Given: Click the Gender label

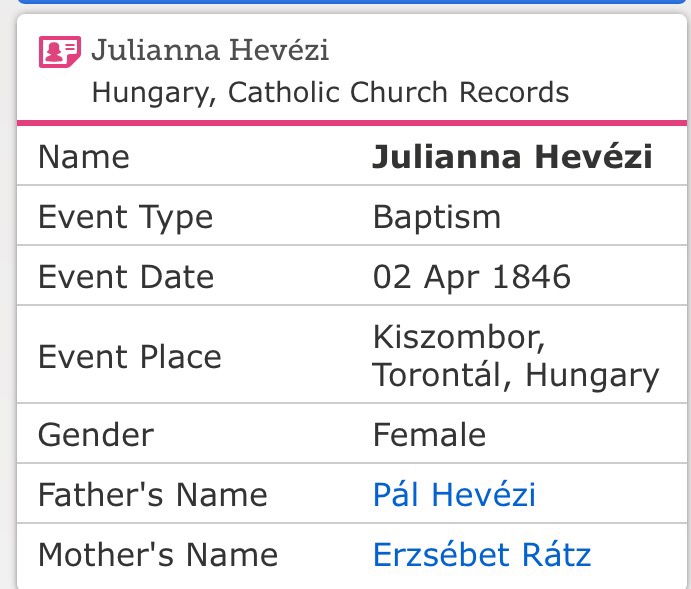Looking at the screenshot, I should click(x=96, y=435).
